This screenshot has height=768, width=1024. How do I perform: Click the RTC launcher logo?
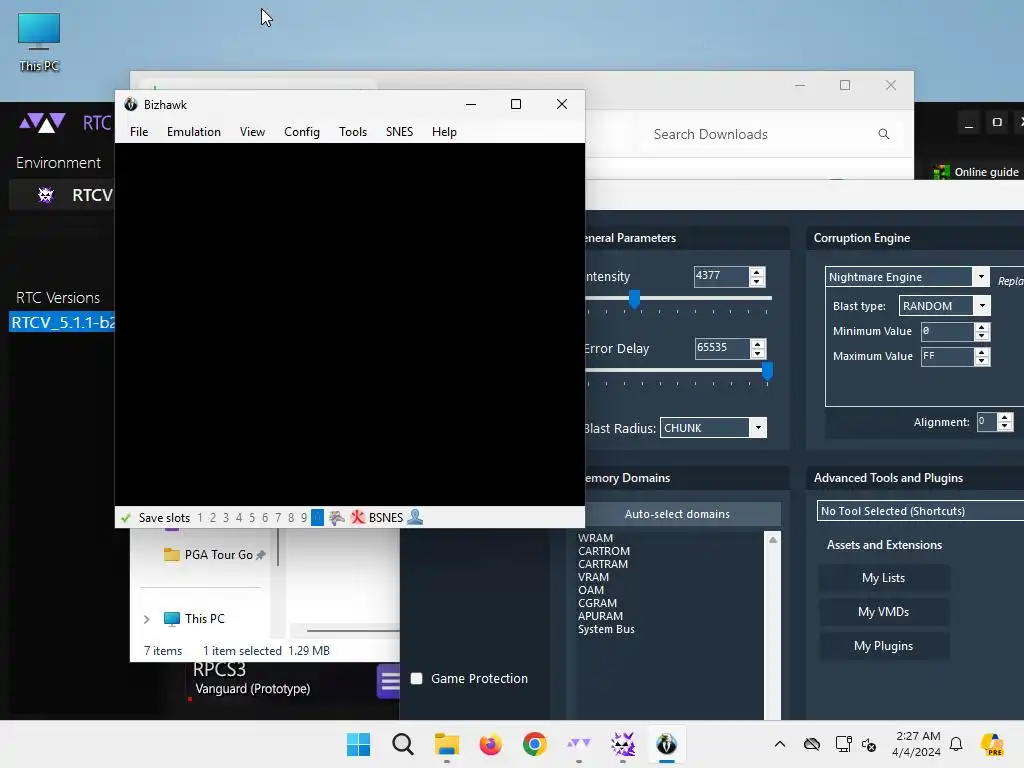[x=42, y=122]
